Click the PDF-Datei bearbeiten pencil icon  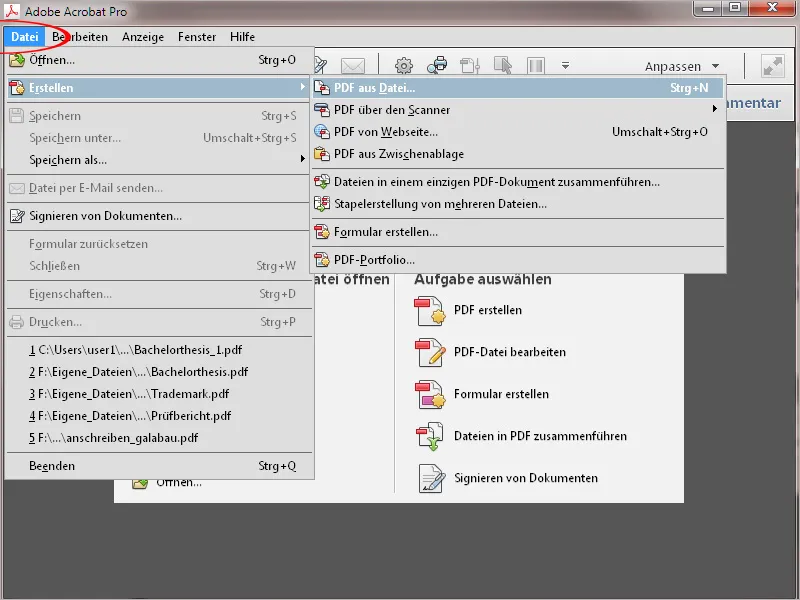click(430, 353)
